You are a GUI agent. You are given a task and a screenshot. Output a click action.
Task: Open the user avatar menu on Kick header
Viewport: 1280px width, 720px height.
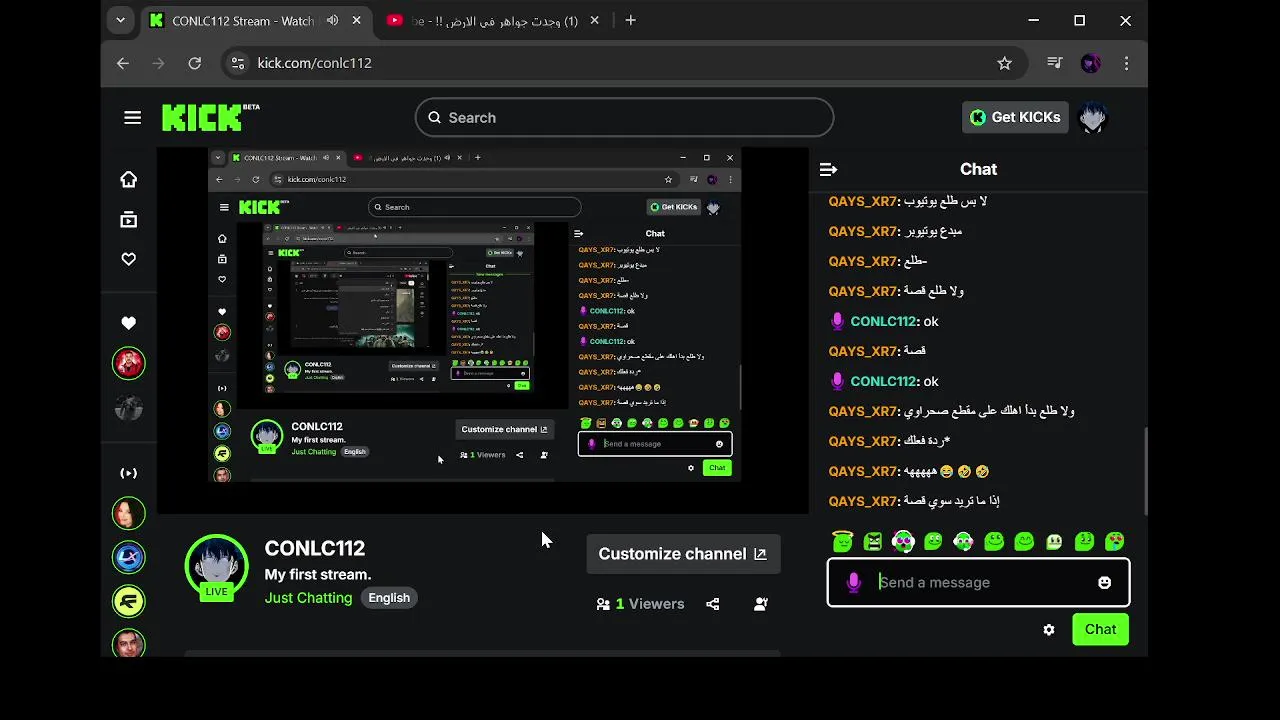tap(1093, 117)
